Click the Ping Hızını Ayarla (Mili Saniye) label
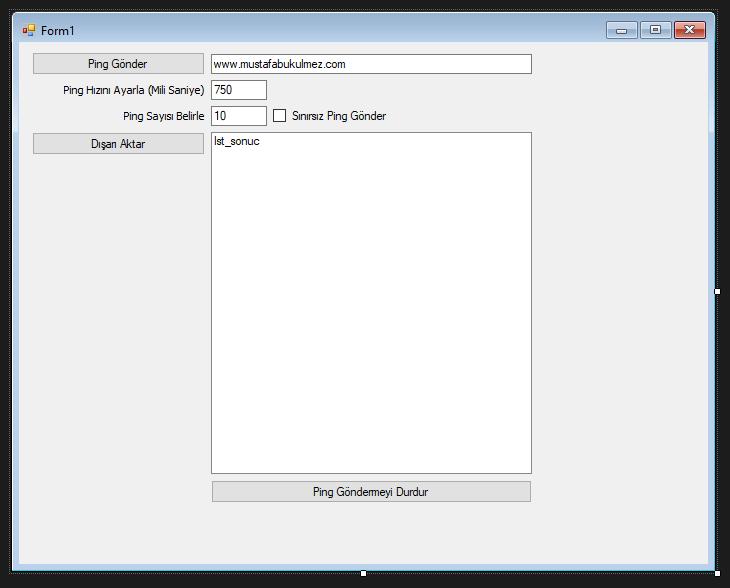 [133, 90]
